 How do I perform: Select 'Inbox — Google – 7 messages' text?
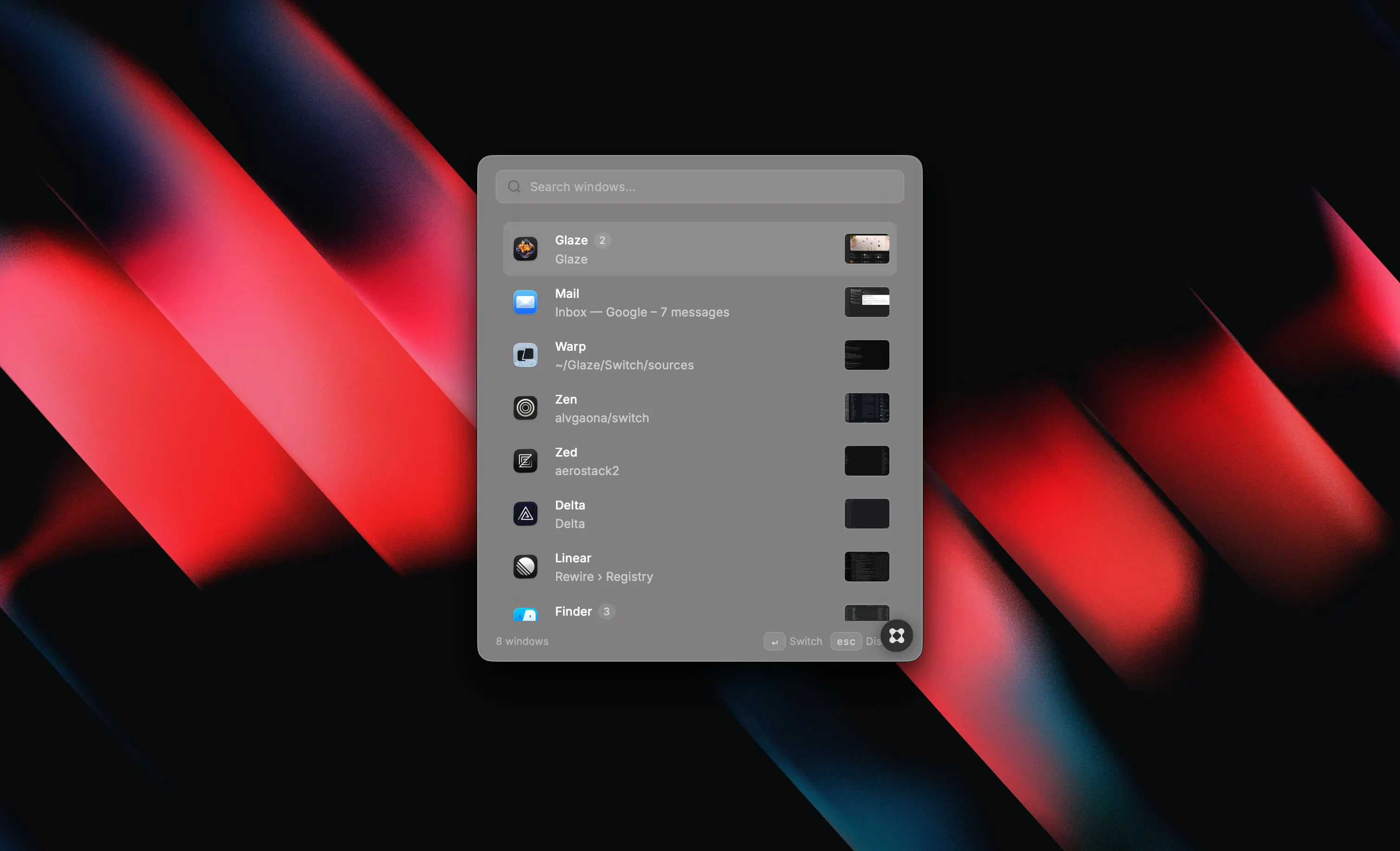point(642,312)
